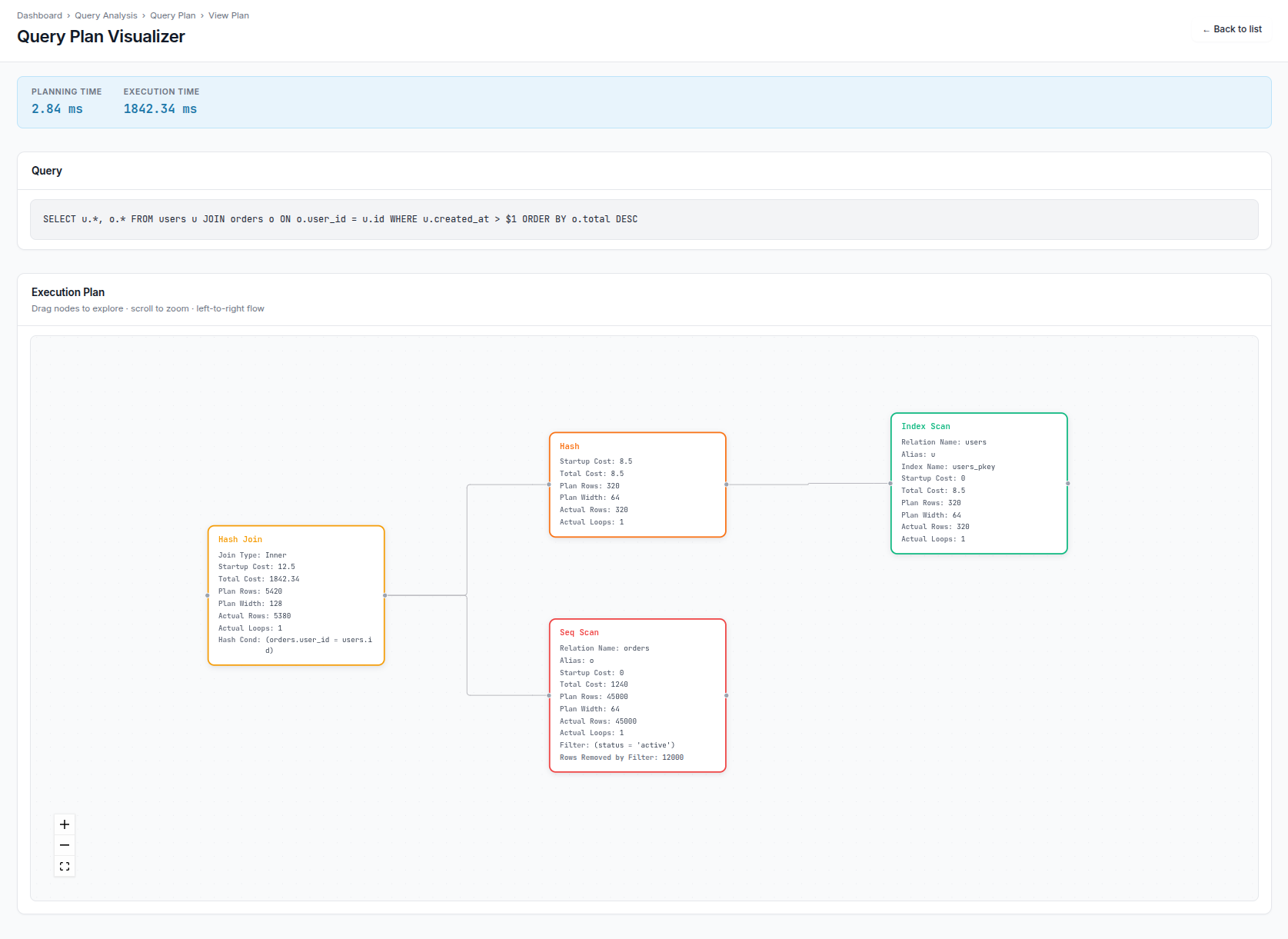Screen dimensions: 1288x939
Task: Fit the plan view to screen
Action: (x=65, y=866)
